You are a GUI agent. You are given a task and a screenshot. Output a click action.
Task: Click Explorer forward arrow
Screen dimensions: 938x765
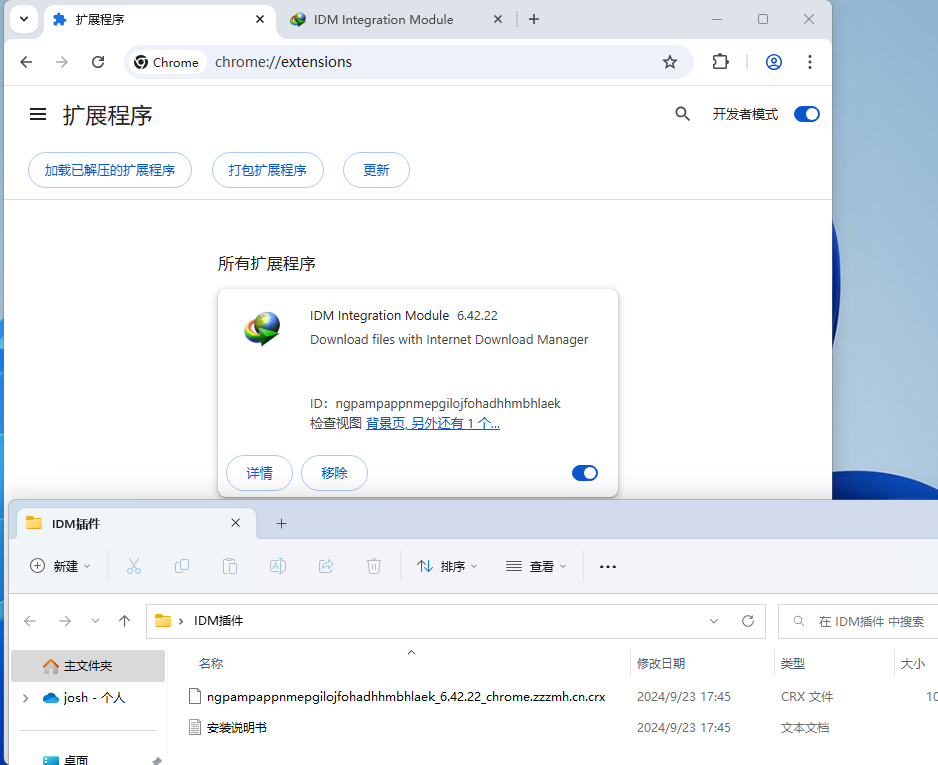click(x=65, y=621)
